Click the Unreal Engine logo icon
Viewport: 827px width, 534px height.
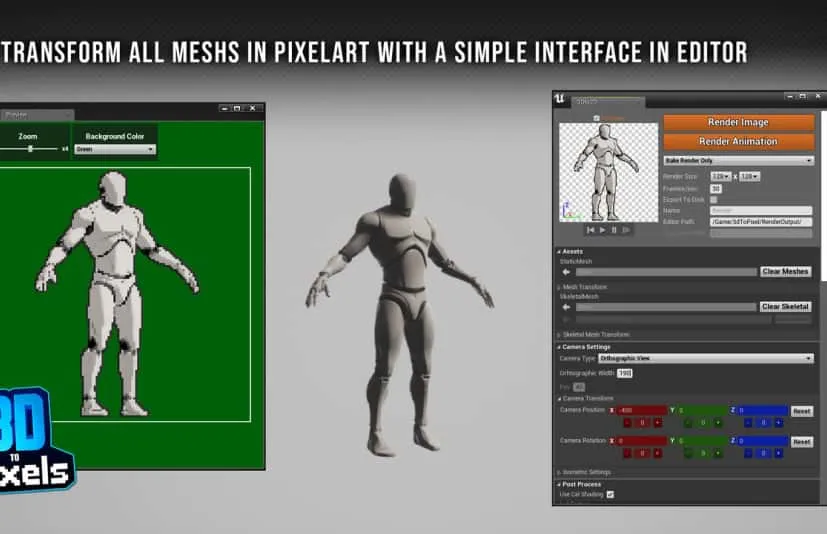[560, 99]
